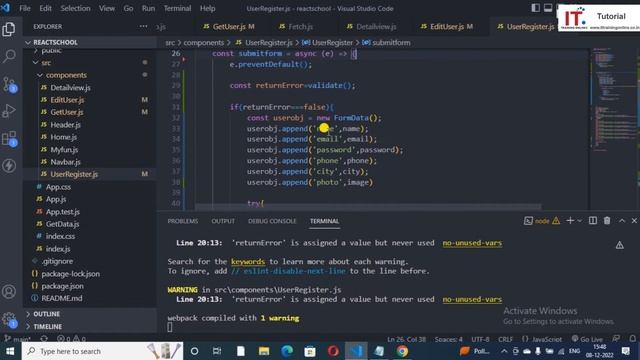Open the Selection menu
This screenshot has height=360, width=640.
[76, 8]
